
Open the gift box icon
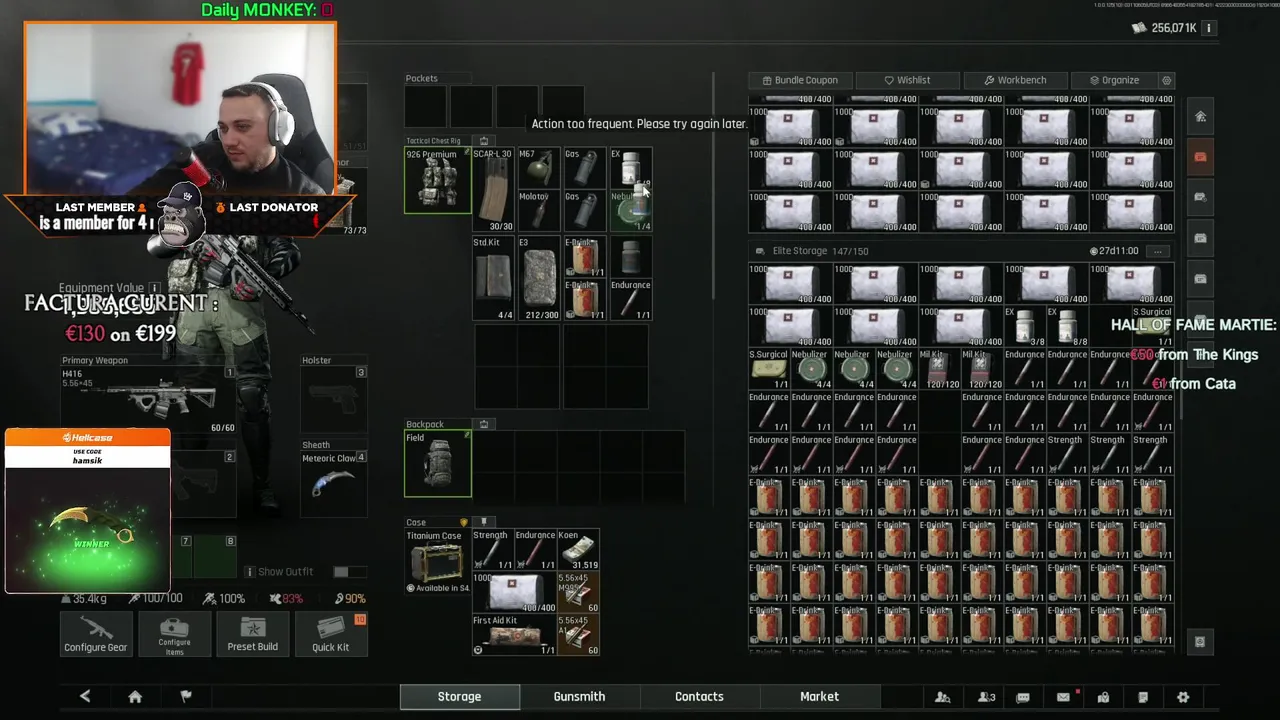point(1103,697)
